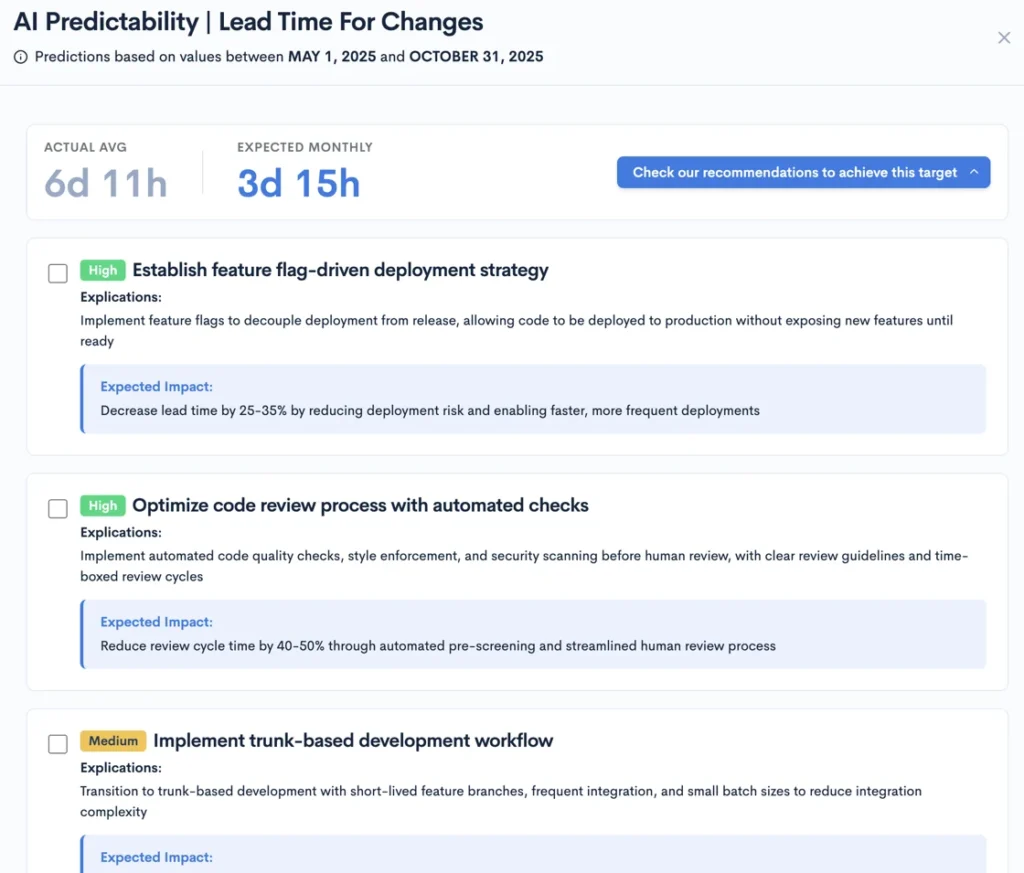The width and height of the screenshot is (1024, 873).
Task: Click the info icon beside predictions text
Action: click(21, 57)
